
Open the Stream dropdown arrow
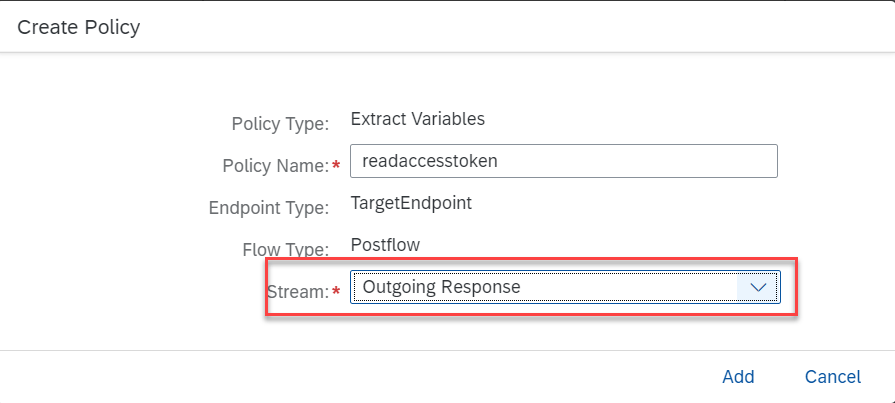click(x=758, y=288)
